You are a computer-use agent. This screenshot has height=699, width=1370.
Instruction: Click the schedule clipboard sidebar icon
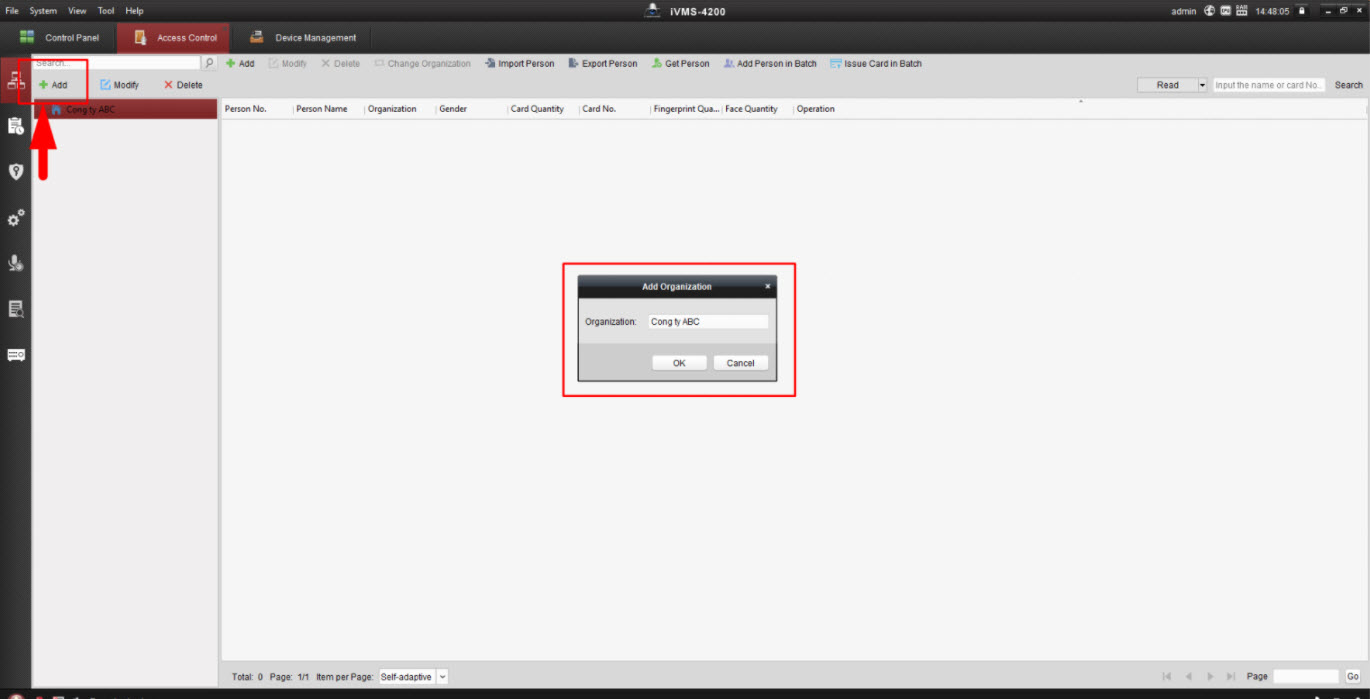coord(15,126)
